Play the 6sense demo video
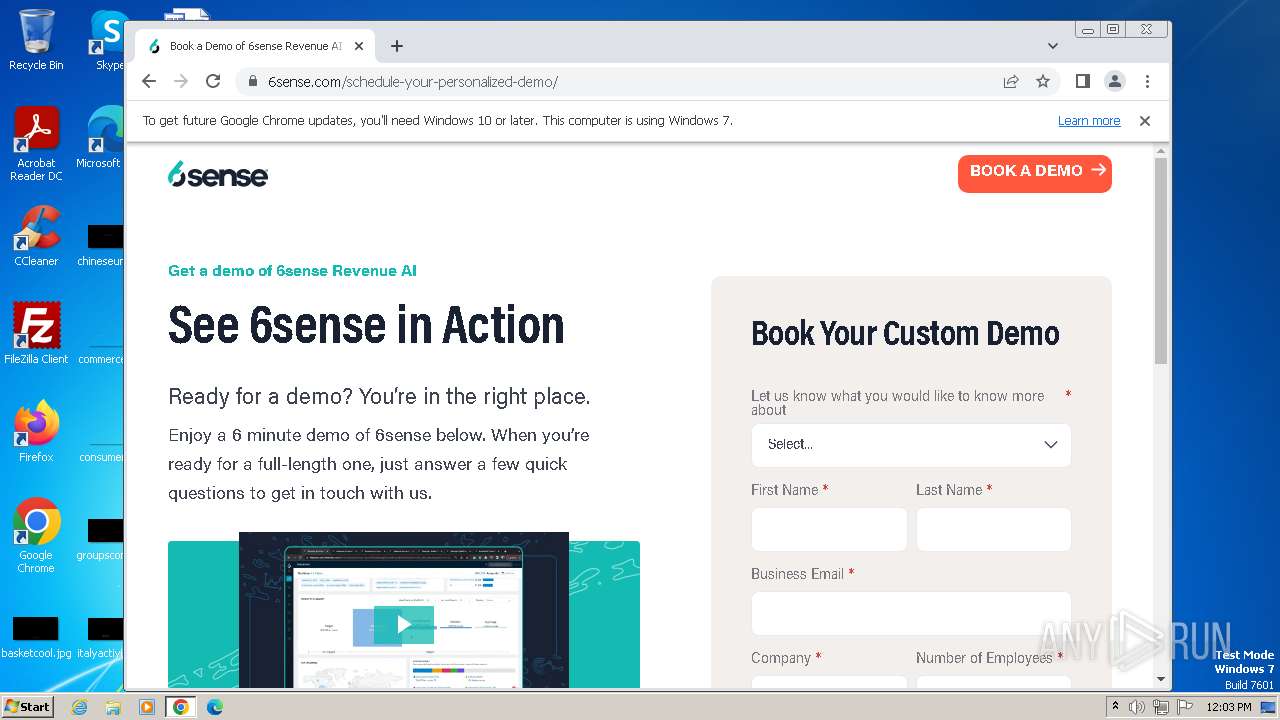 click(404, 625)
